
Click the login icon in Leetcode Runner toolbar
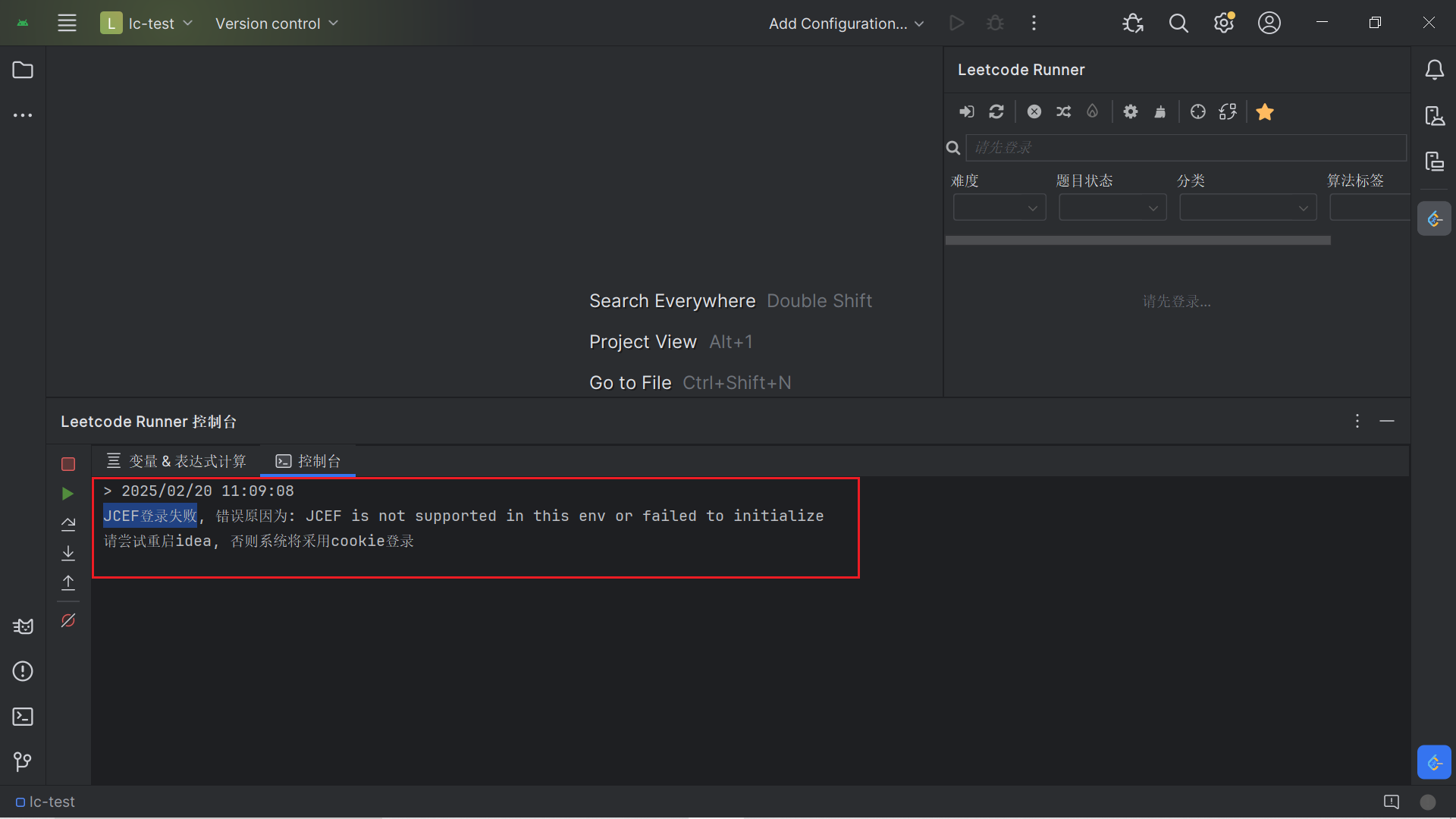pyautogui.click(x=966, y=111)
